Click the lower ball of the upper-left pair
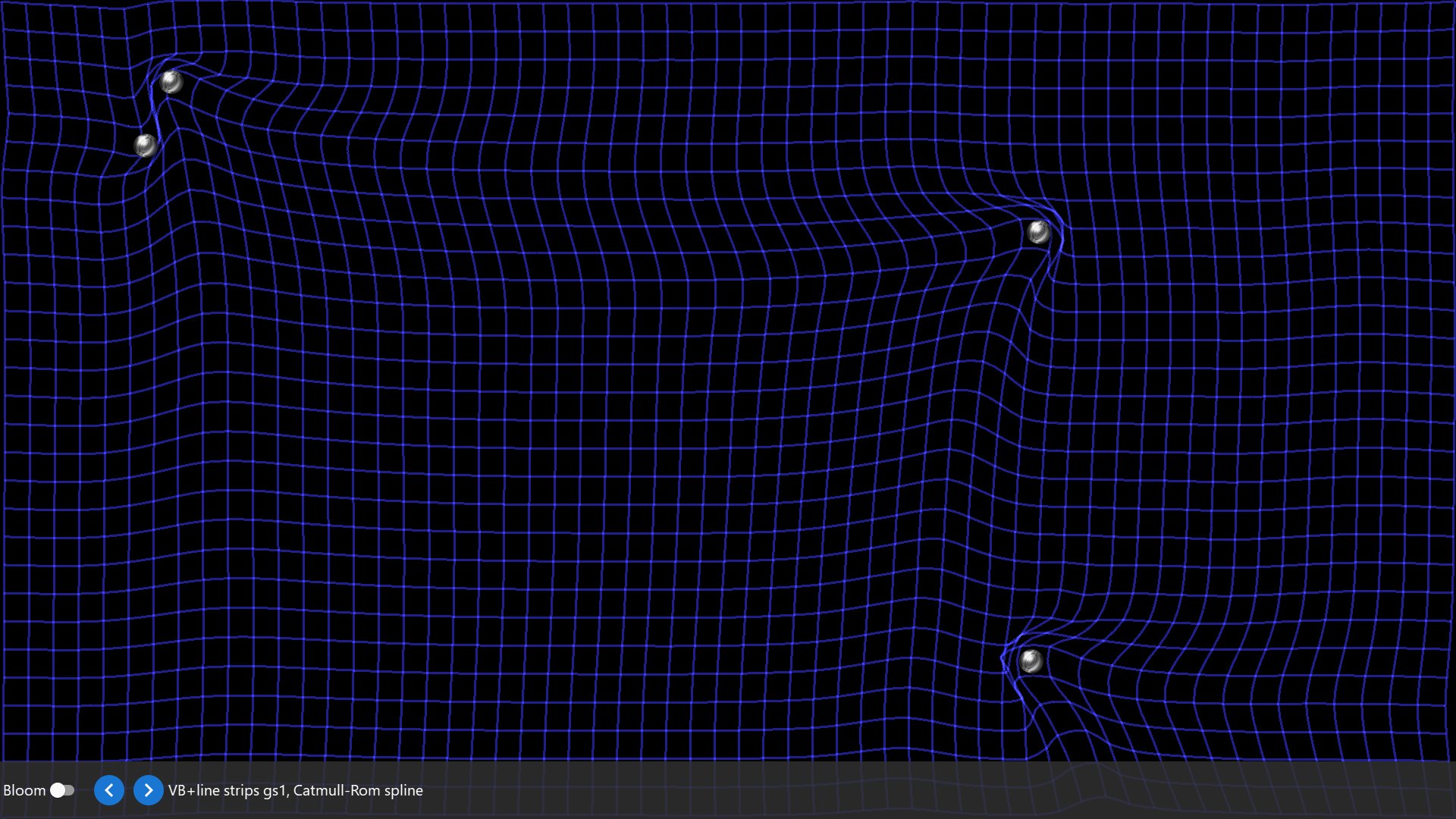The height and width of the screenshot is (819, 1456). point(145,145)
